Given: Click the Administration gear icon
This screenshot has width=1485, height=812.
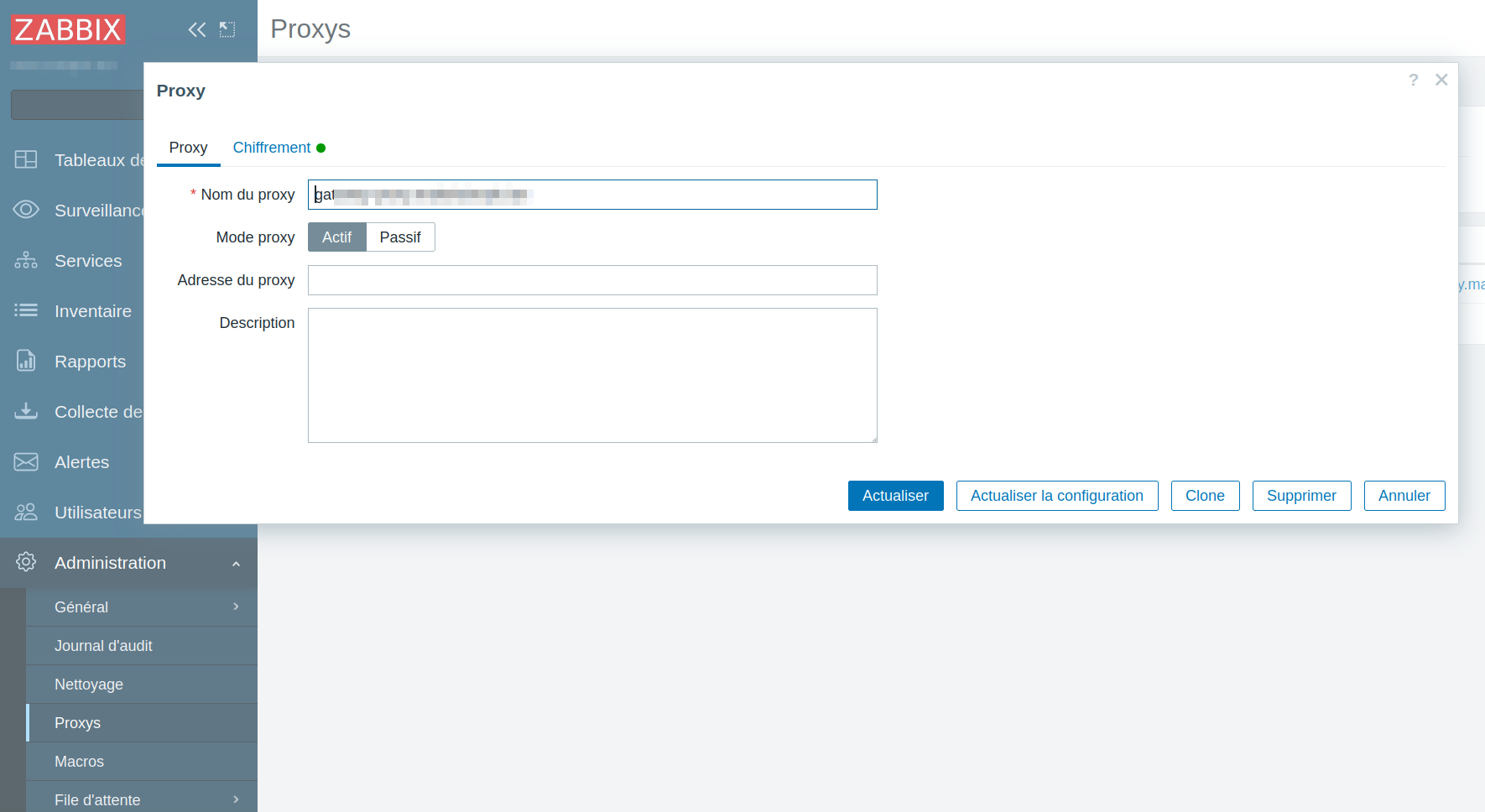Looking at the screenshot, I should [x=26, y=563].
